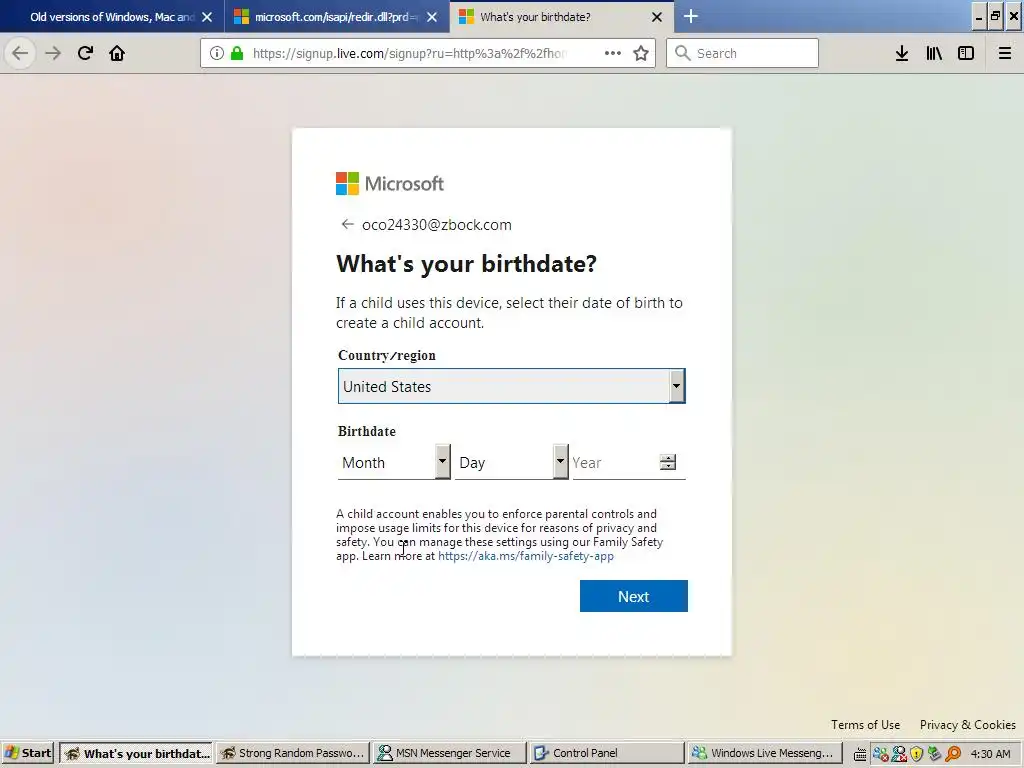This screenshot has width=1024, height=768.
Task: Click the oco24330@zbock.com email text
Action: tap(437, 225)
